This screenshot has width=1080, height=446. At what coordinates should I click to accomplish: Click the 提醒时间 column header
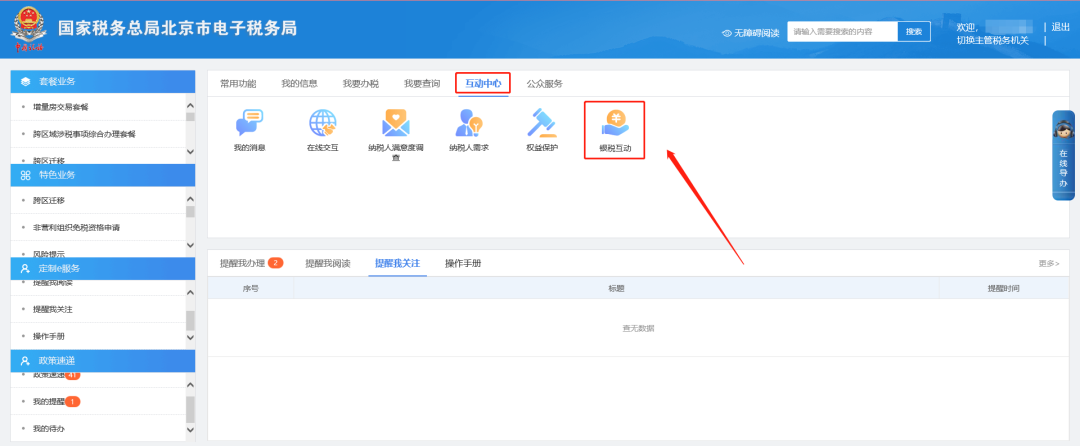pos(1004,288)
